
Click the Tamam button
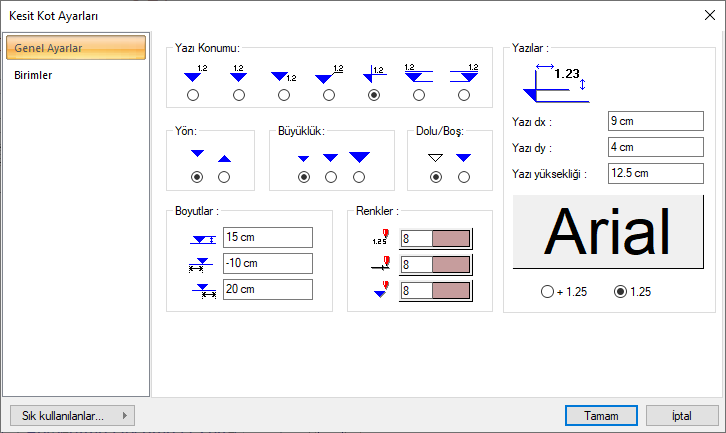tap(601, 415)
